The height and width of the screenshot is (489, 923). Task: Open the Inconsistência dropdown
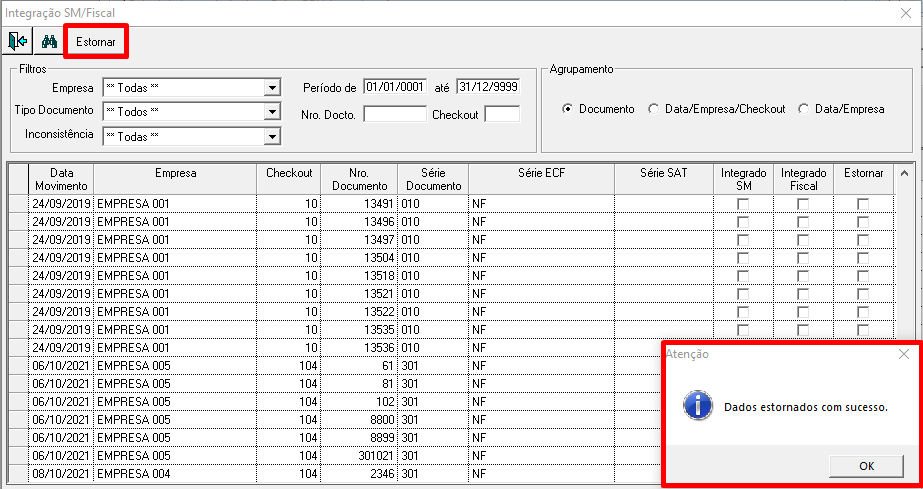coord(271,137)
